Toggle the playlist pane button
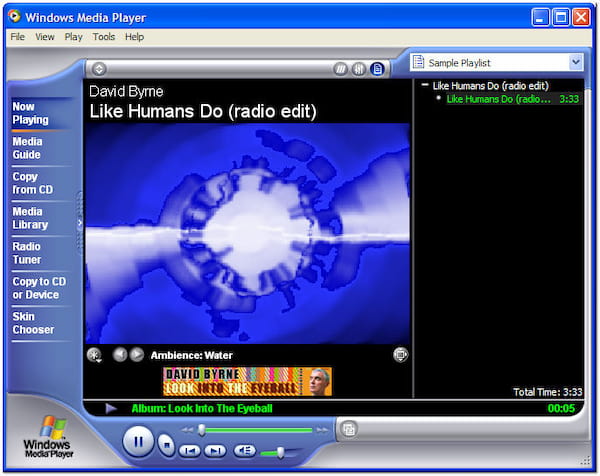This screenshot has height=476, width=600. 377,69
